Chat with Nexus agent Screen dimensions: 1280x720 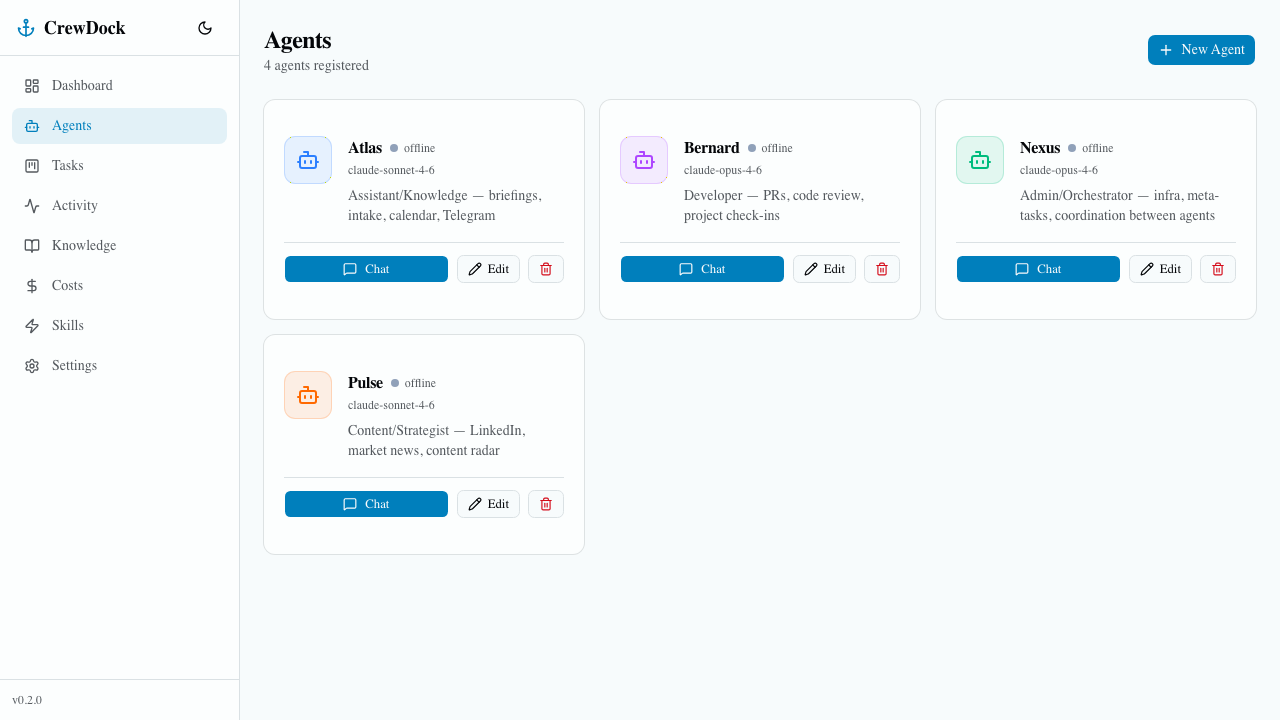pyautogui.click(x=1038, y=269)
